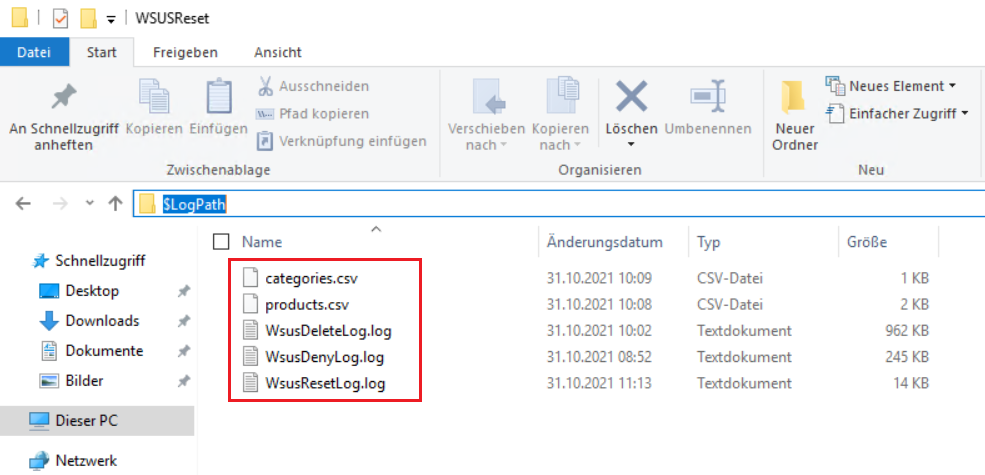
Task: Click the Einfügen clipboard icon
Action: pos(218,97)
